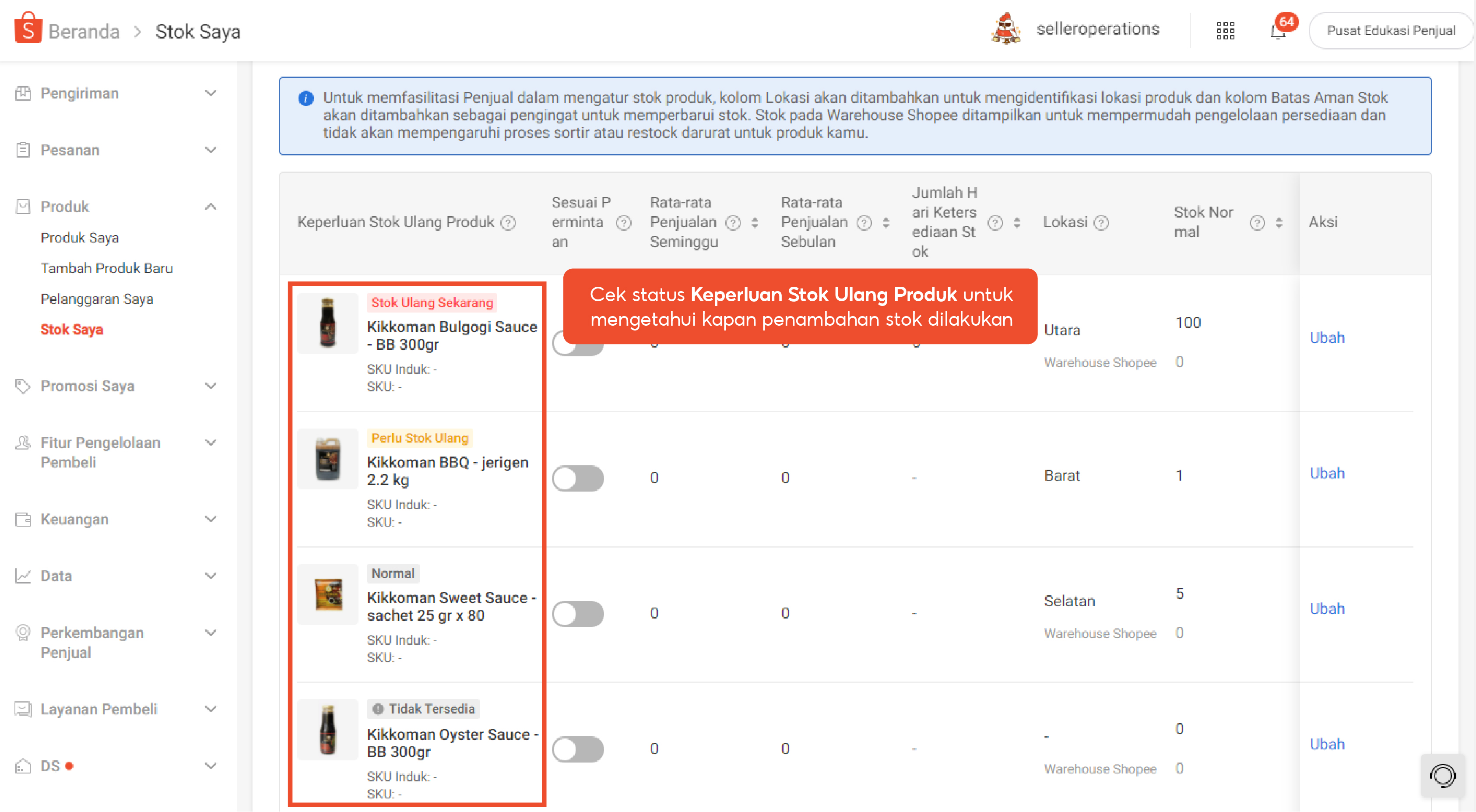This screenshot has width=1476, height=812.
Task: Click the Data chart icon
Action: click(23, 576)
